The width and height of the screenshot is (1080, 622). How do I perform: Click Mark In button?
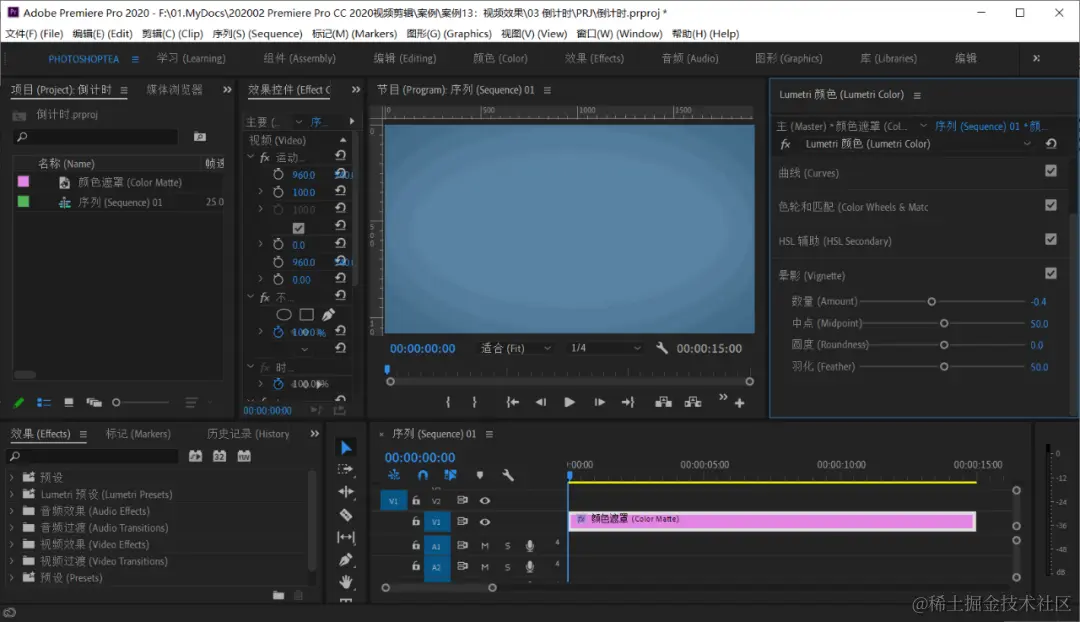point(448,402)
